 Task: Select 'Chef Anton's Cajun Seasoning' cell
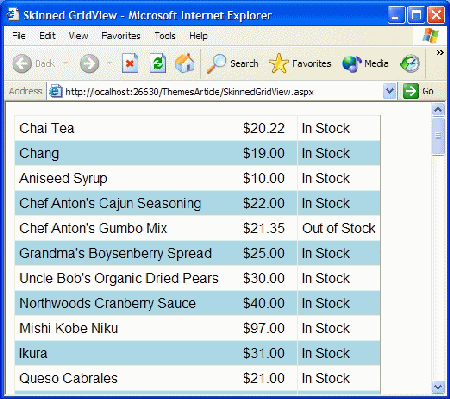click(126, 203)
